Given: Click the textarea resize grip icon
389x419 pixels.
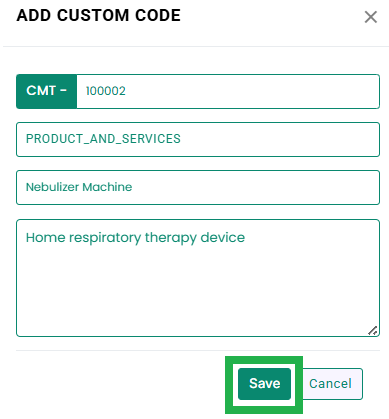Looking at the screenshot, I should pyautogui.click(x=373, y=330).
